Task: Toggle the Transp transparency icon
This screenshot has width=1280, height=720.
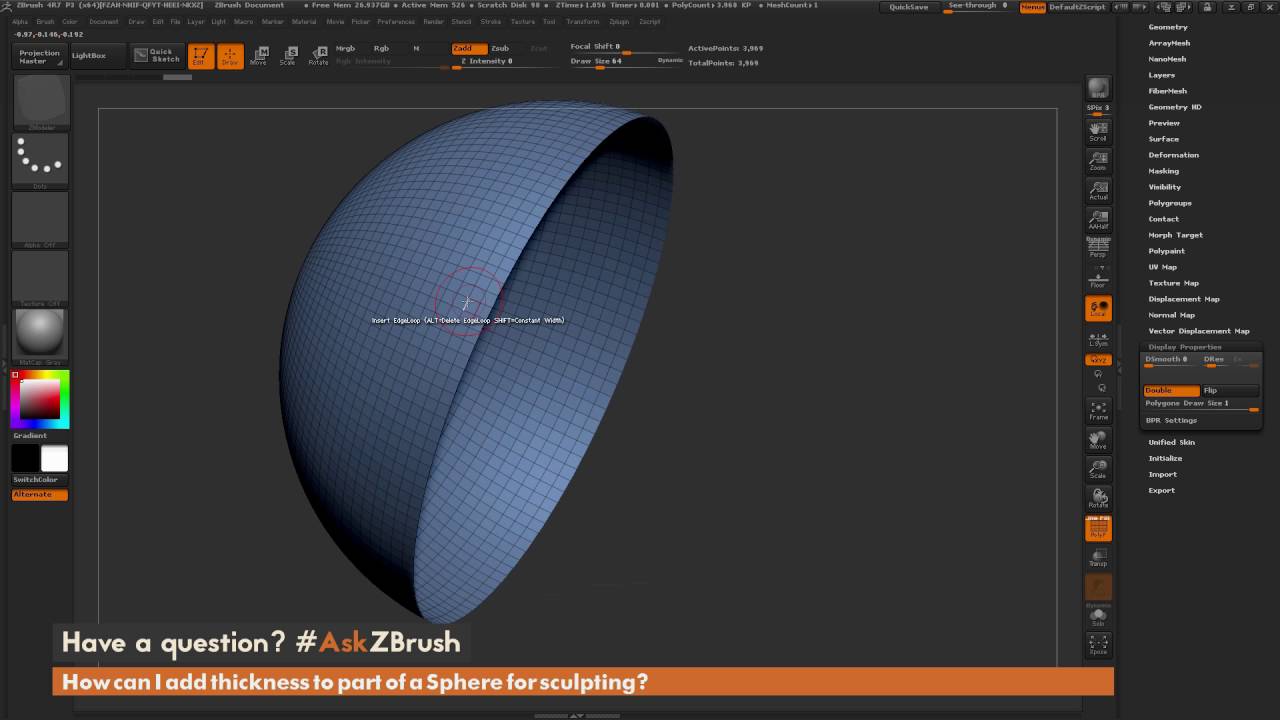Action: [x=1098, y=557]
